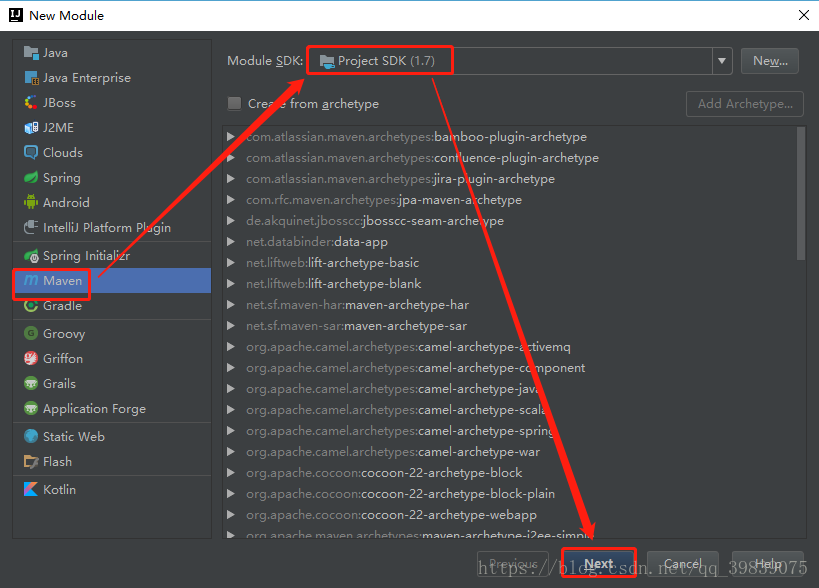Choose the Gradle icon
This screenshot has height=588, width=819.
pos(31,305)
